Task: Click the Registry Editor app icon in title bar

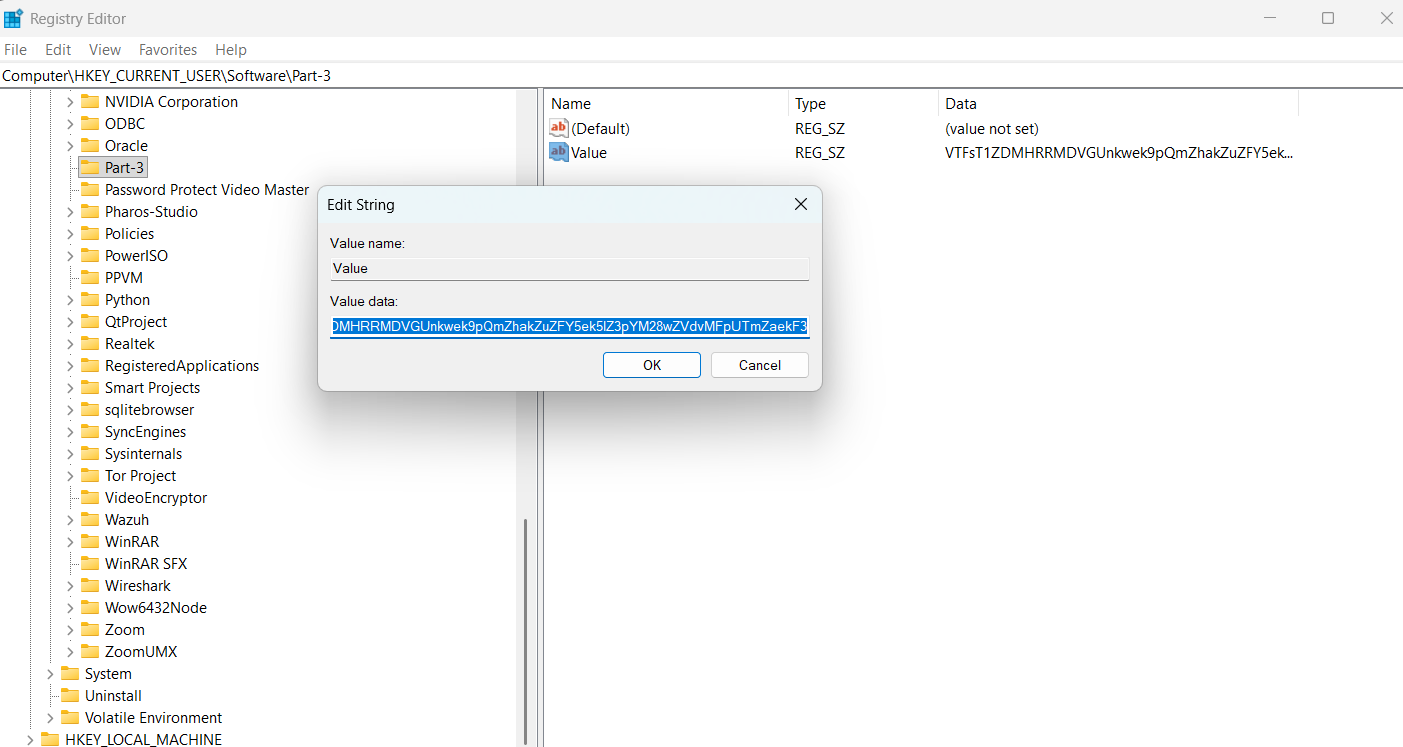Action: pos(14,18)
